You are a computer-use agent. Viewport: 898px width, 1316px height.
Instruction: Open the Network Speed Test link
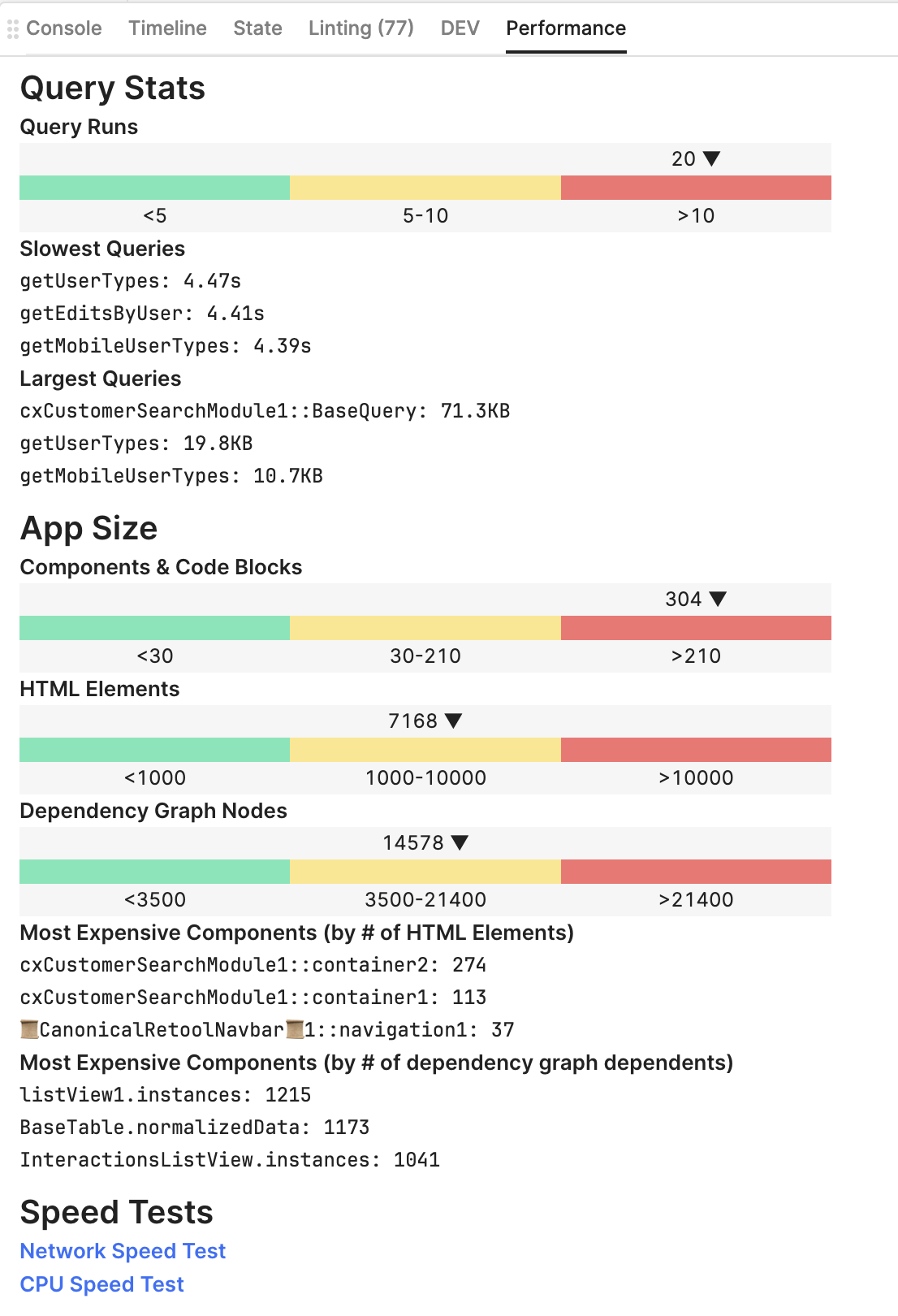coord(123,1251)
